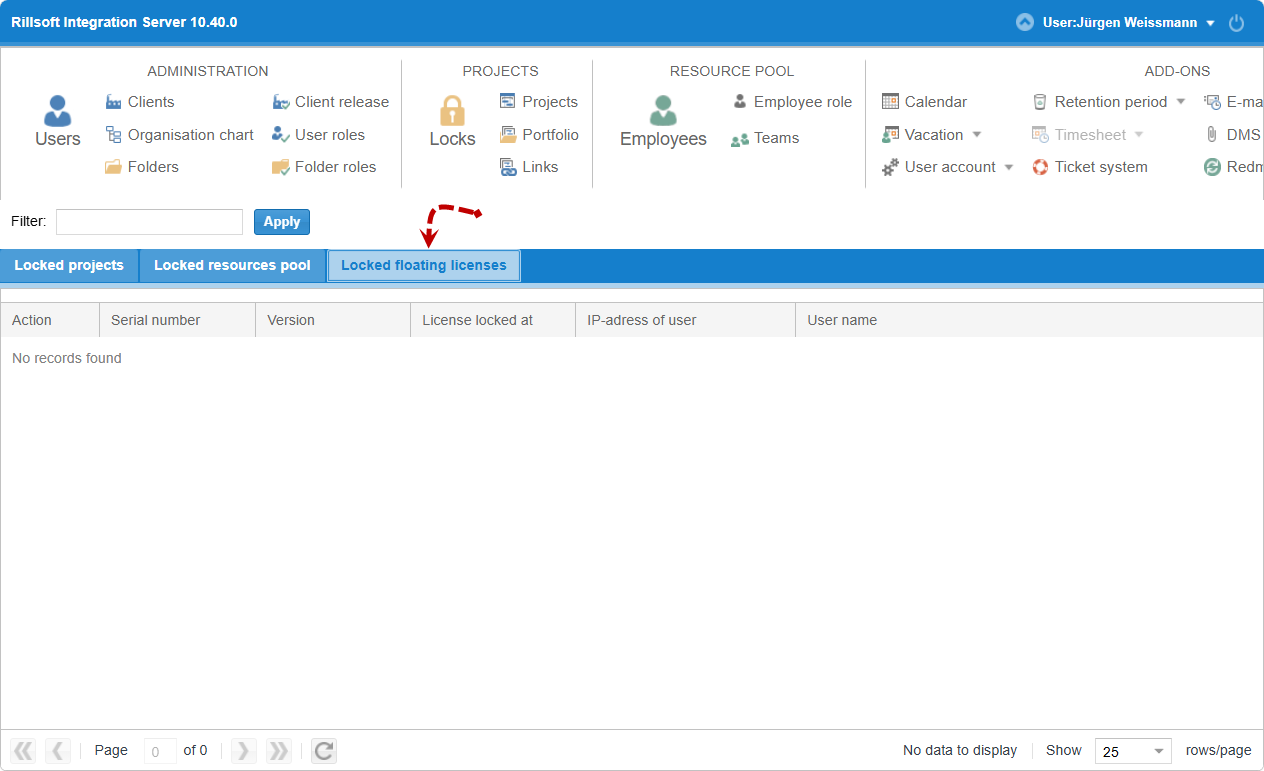
Task: Open the Folders icon under Administration
Action: click(x=113, y=167)
